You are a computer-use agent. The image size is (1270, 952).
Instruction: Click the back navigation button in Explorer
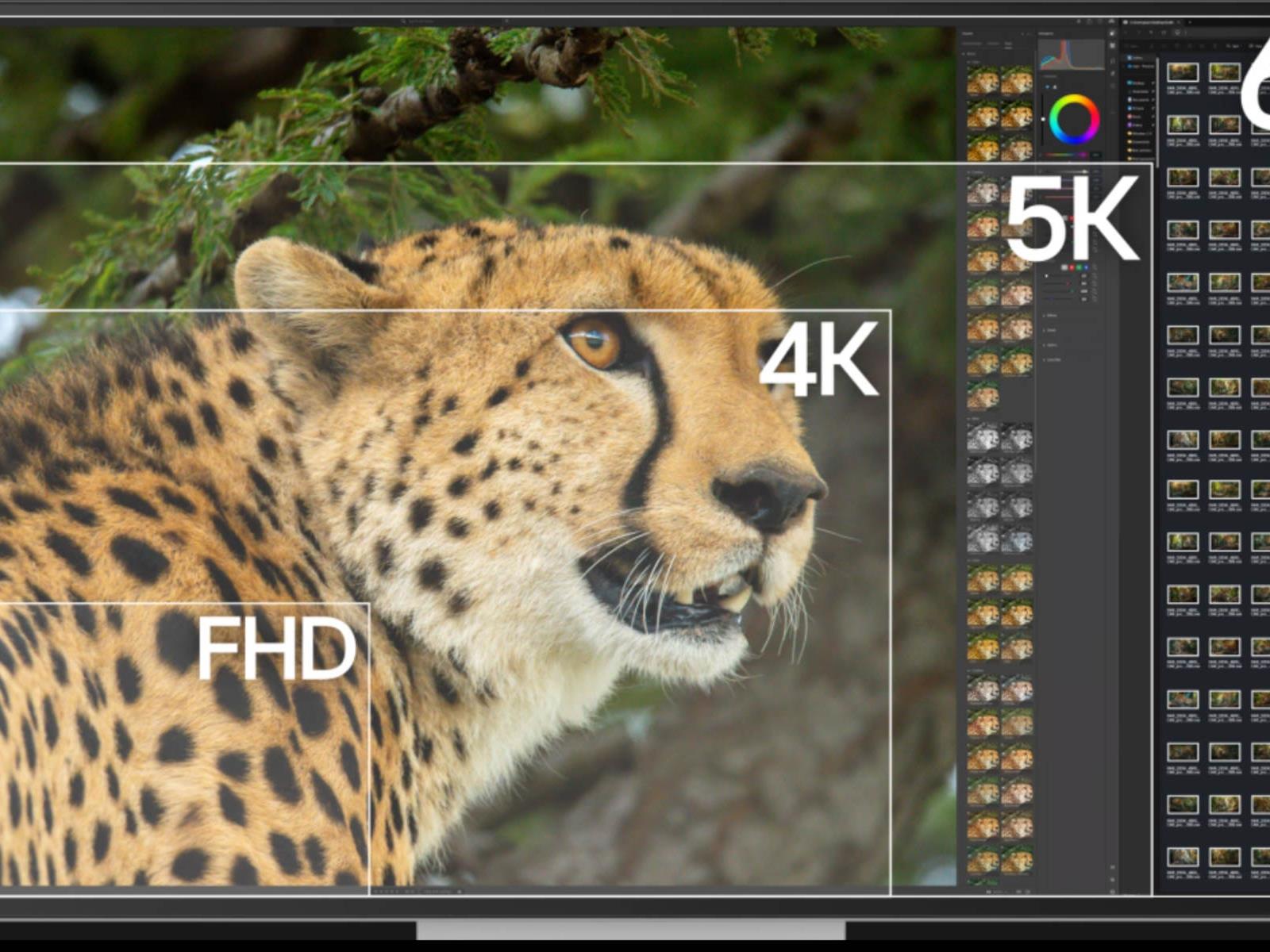point(1126,33)
